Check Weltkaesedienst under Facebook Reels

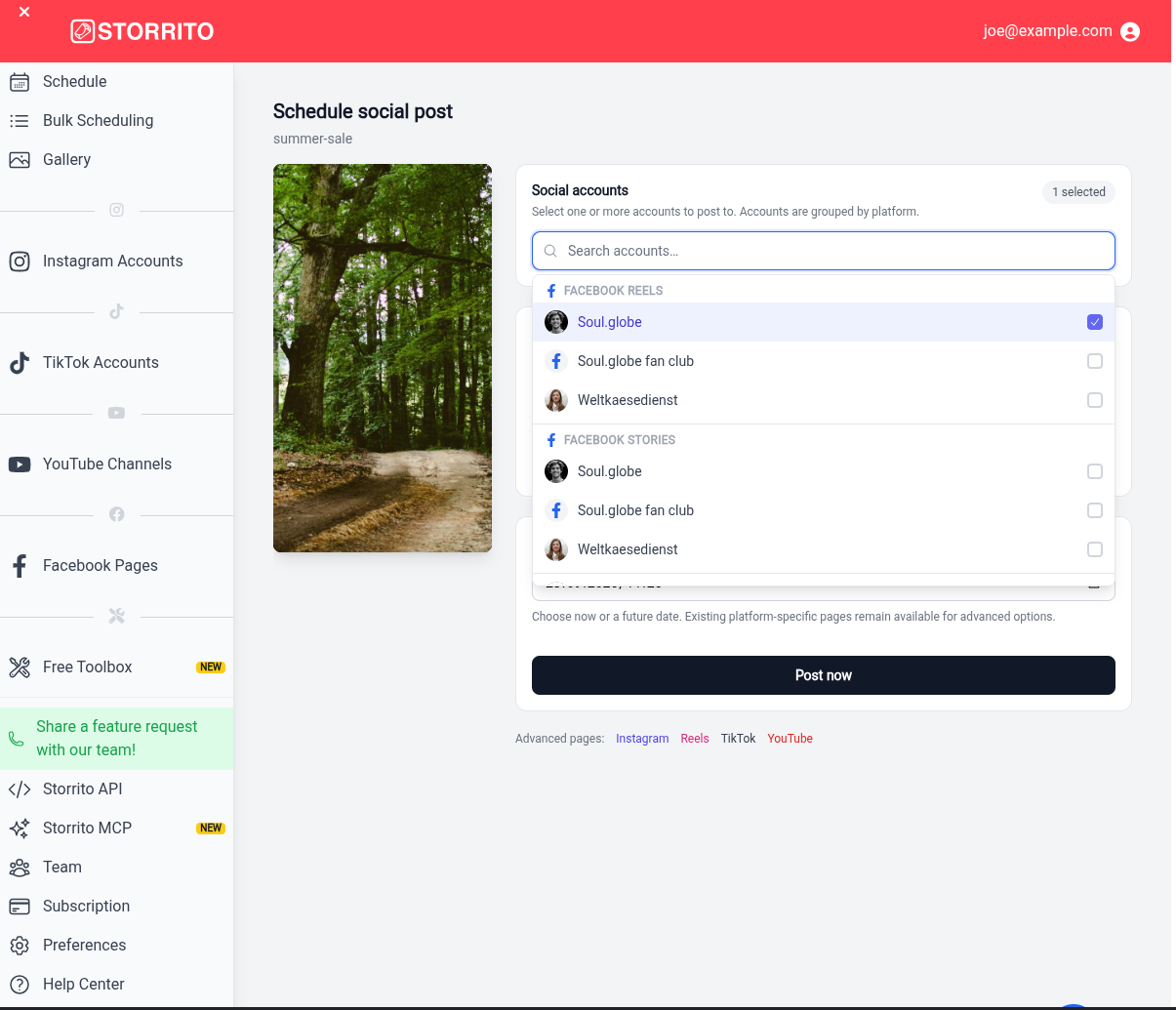pos(1095,400)
